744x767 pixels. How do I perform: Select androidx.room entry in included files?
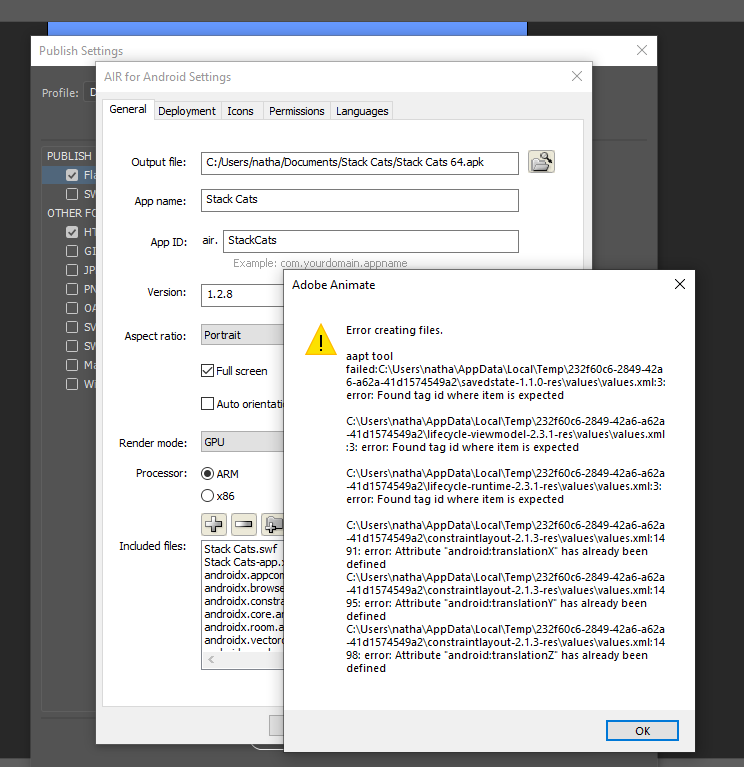pyautogui.click(x=244, y=627)
